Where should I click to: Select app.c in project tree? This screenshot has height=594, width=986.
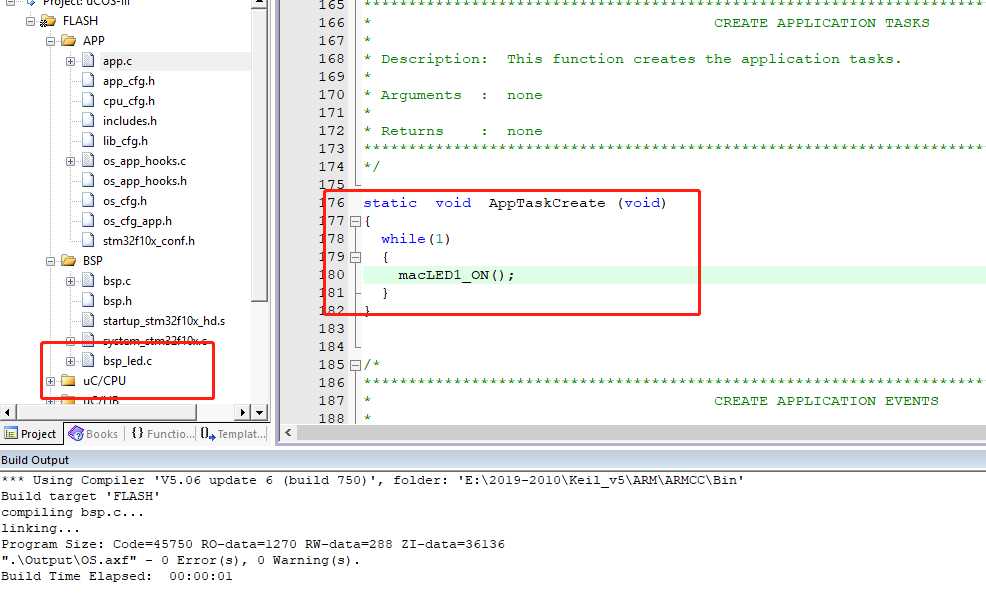coord(118,61)
